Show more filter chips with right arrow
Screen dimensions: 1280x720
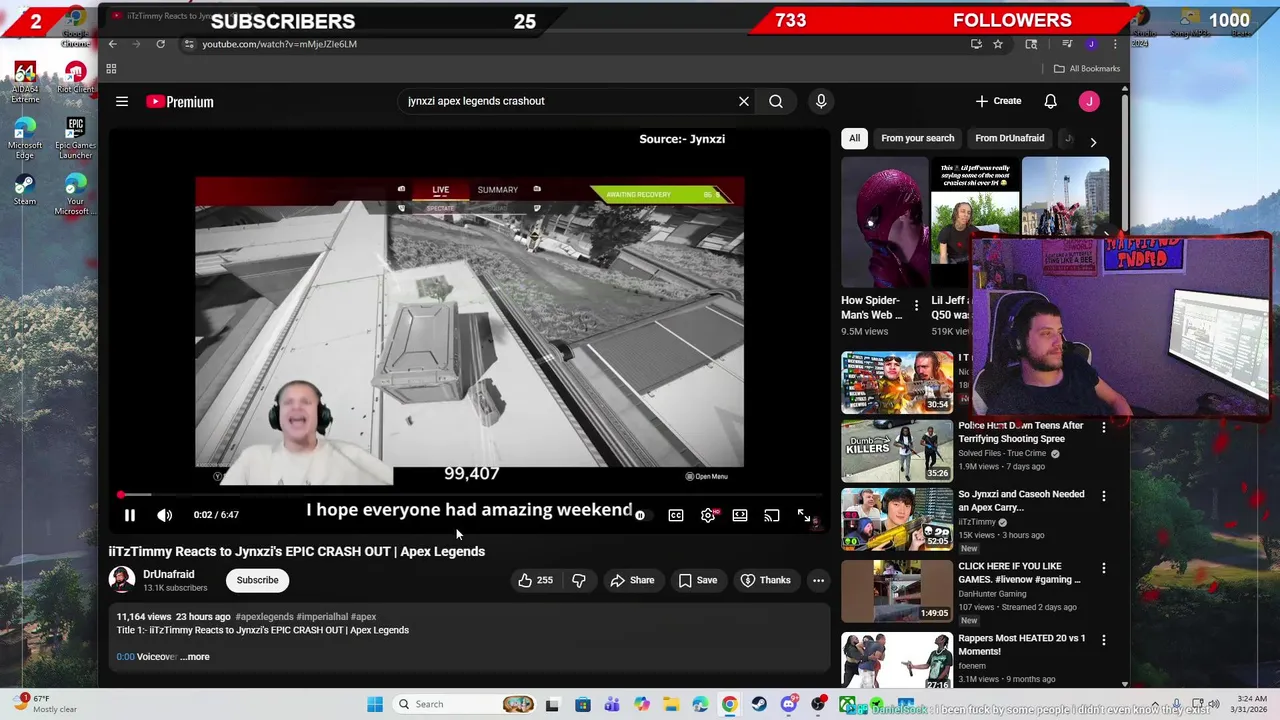[x=1093, y=142]
